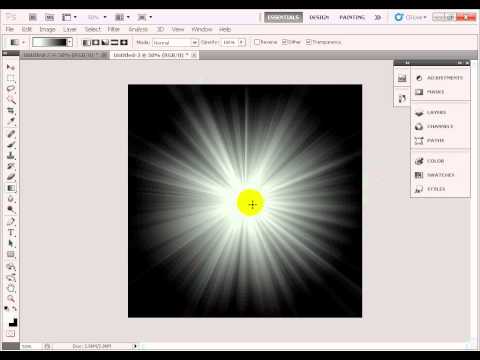
Task: Select the Hand tool
Action: pyautogui.click(x=11, y=288)
